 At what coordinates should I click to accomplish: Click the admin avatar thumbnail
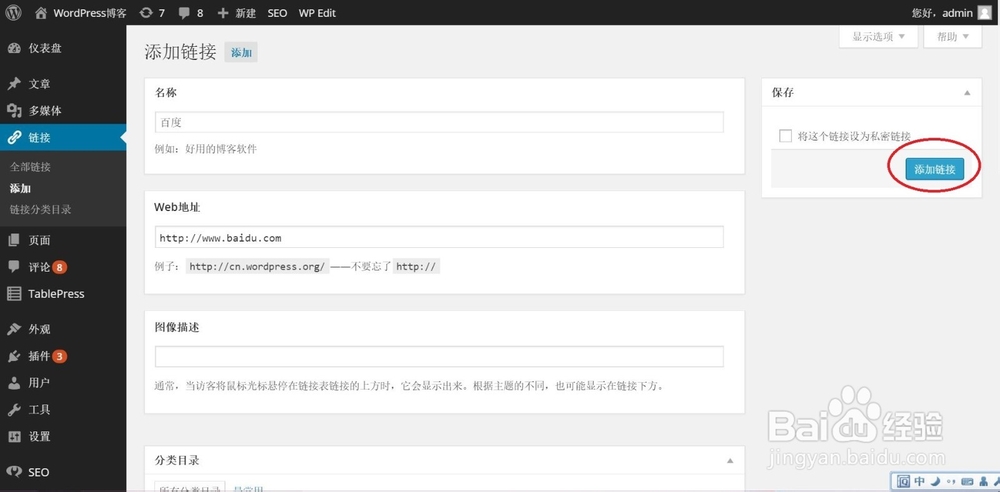(985, 13)
